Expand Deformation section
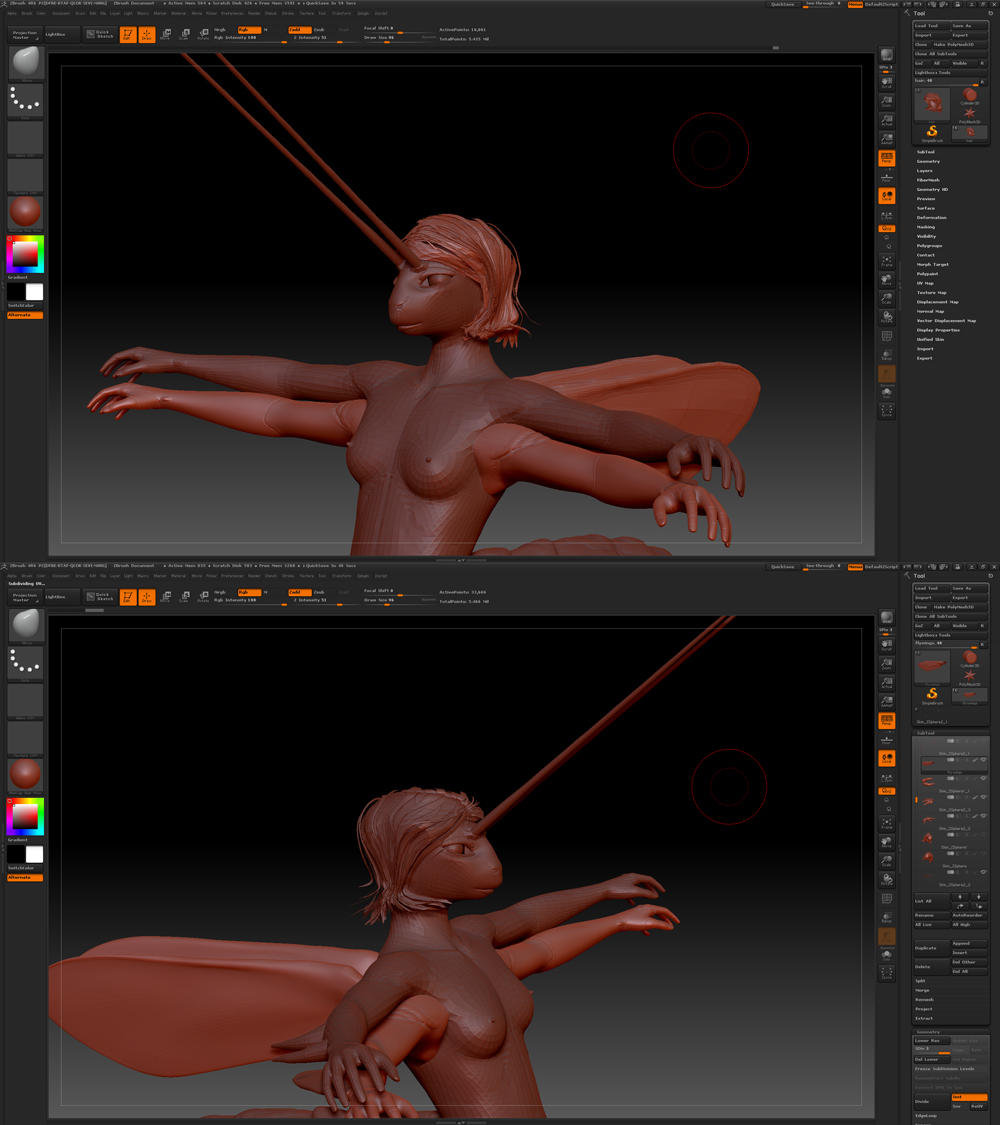 pyautogui.click(x=931, y=217)
